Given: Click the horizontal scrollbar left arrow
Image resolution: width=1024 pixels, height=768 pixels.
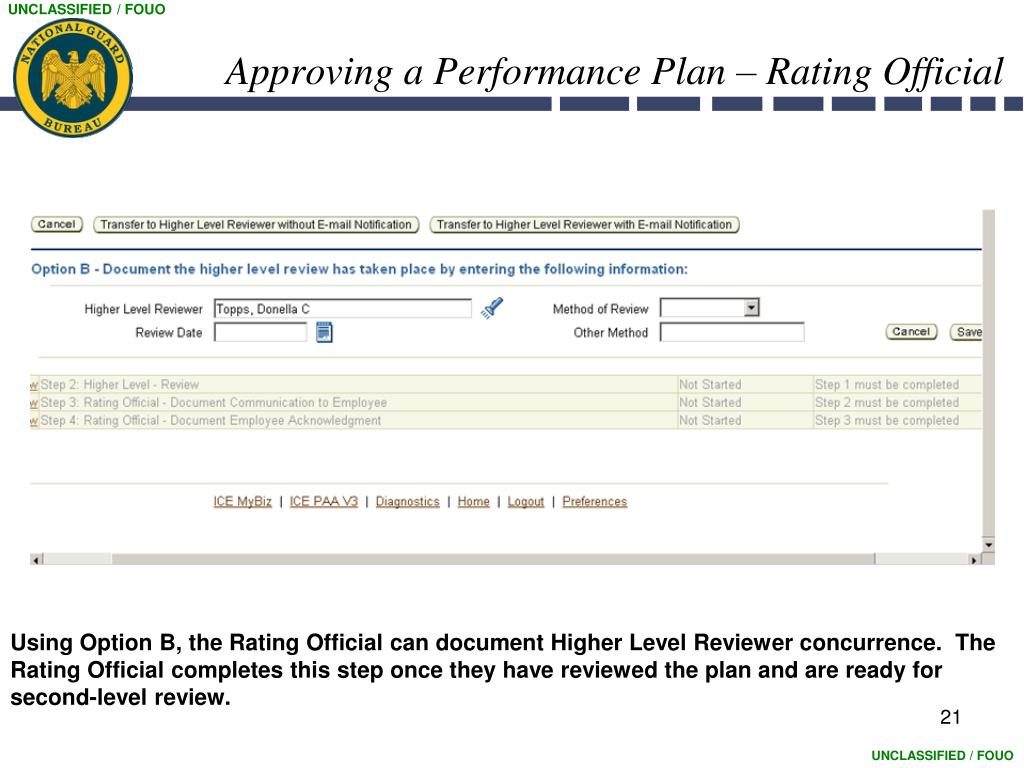Looking at the screenshot, I should click(37, 560).
